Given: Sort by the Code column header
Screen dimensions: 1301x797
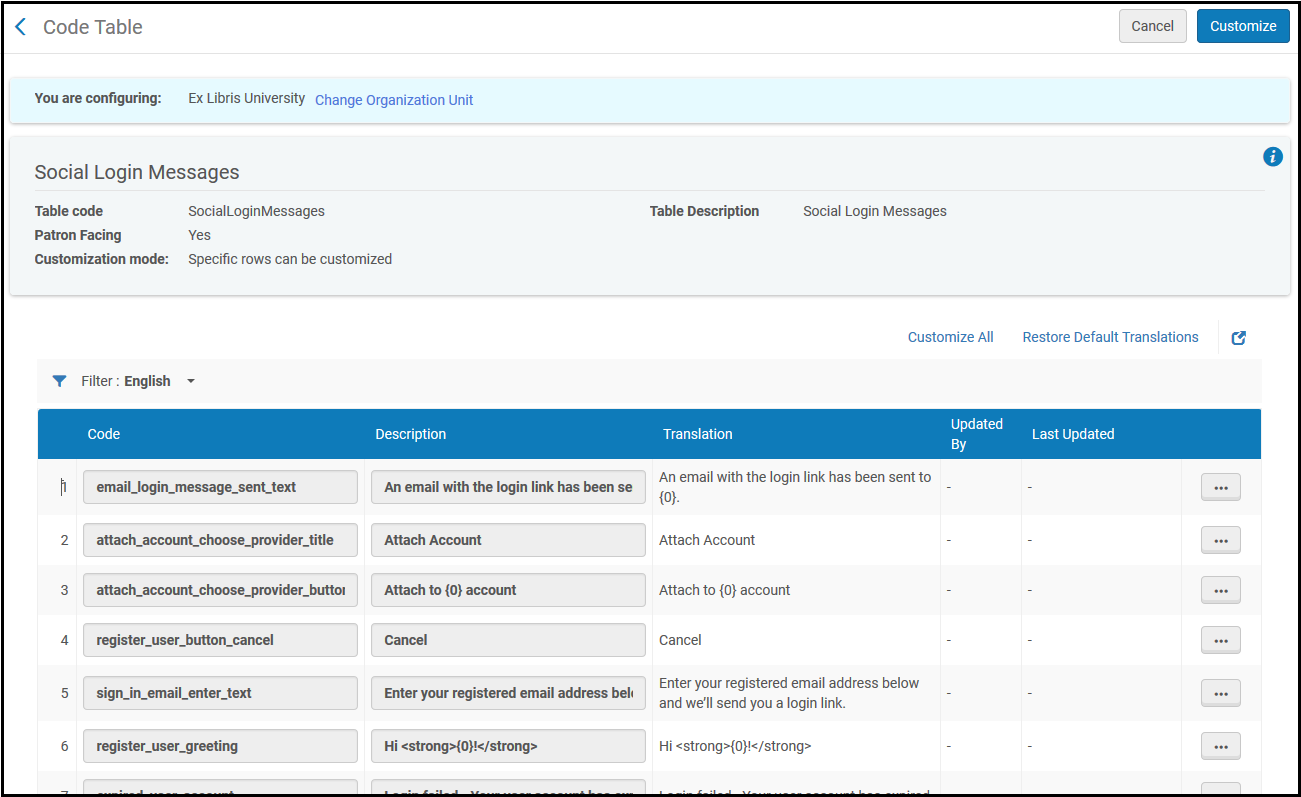Looking at the screenshot, I should click(104, 434).
